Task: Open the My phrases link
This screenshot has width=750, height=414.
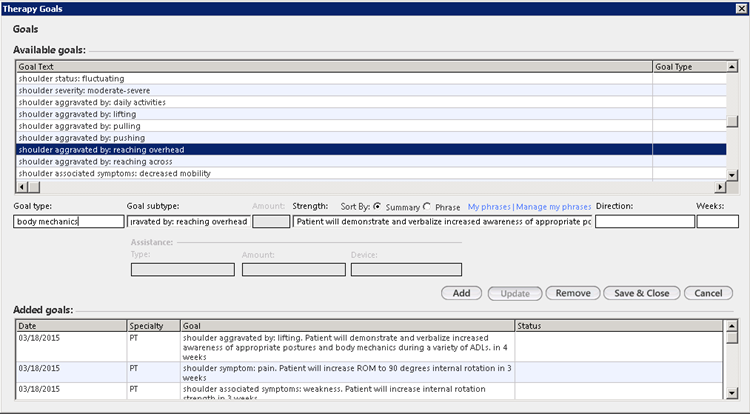Action: point(489,207)
